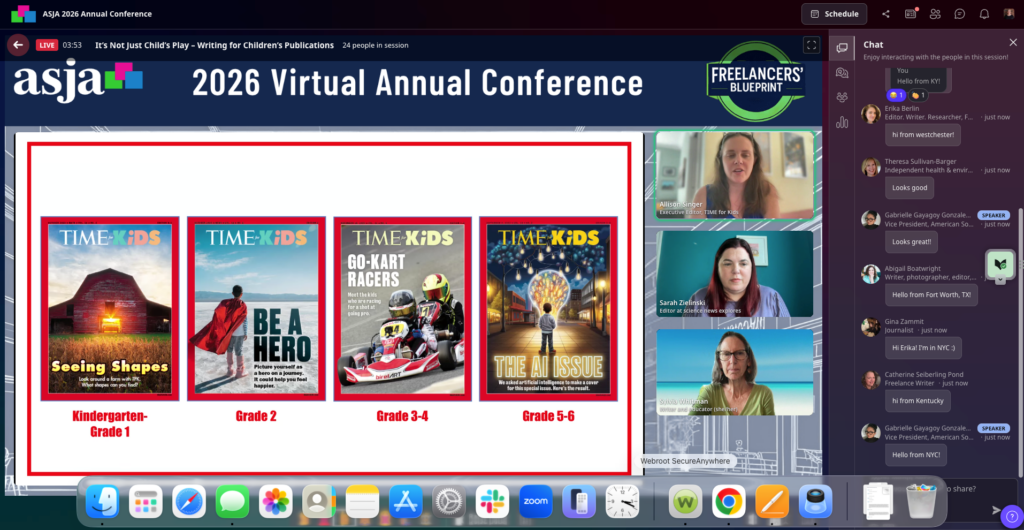Open the badge card icon with red dot
This screenshot has width=1024, height=530.
(910, 14)
